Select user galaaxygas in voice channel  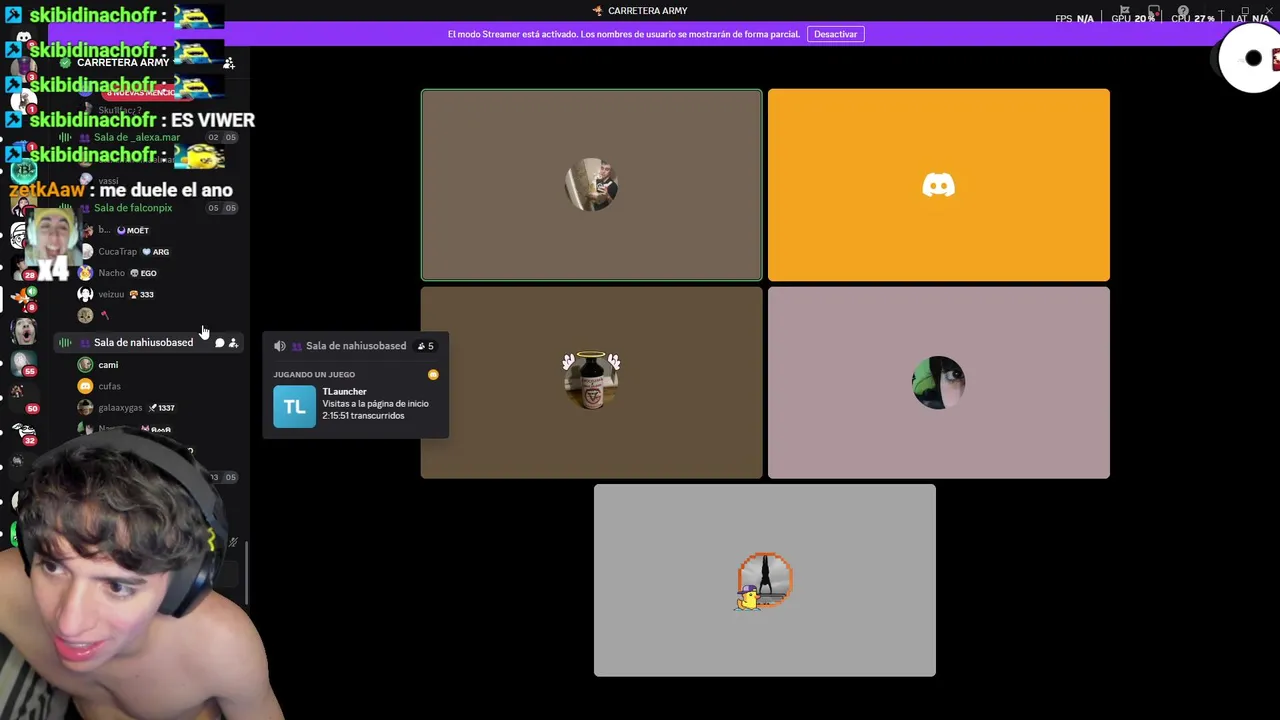120,408
